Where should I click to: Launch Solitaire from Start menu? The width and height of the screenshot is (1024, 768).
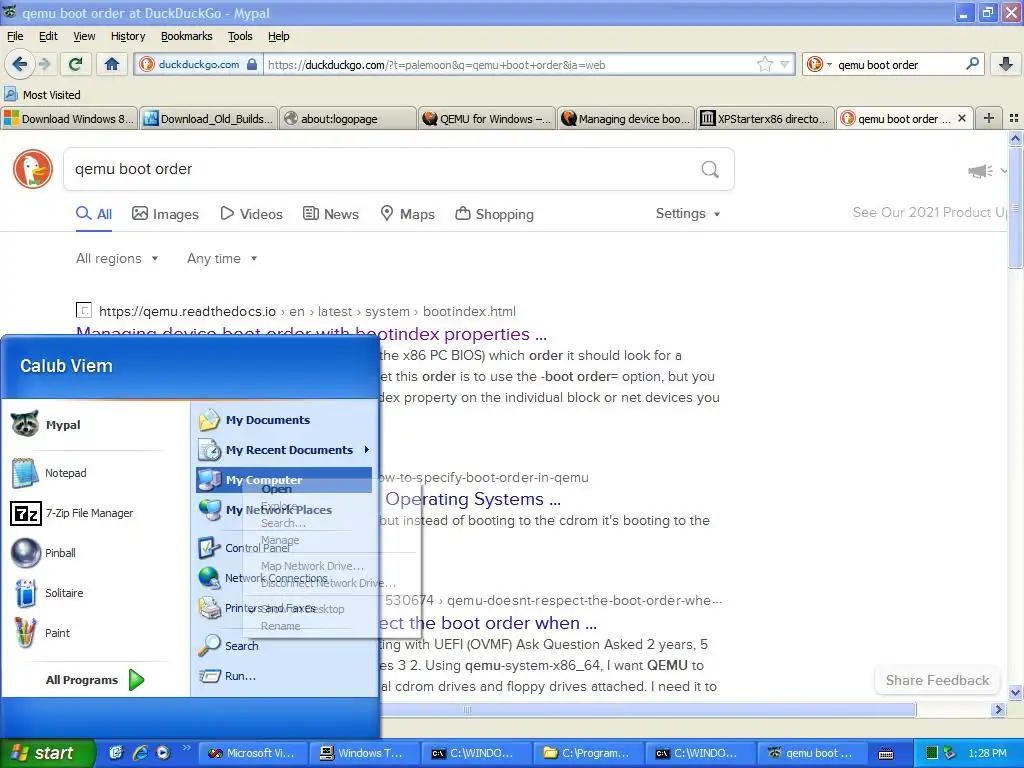[x=47, y=593]
